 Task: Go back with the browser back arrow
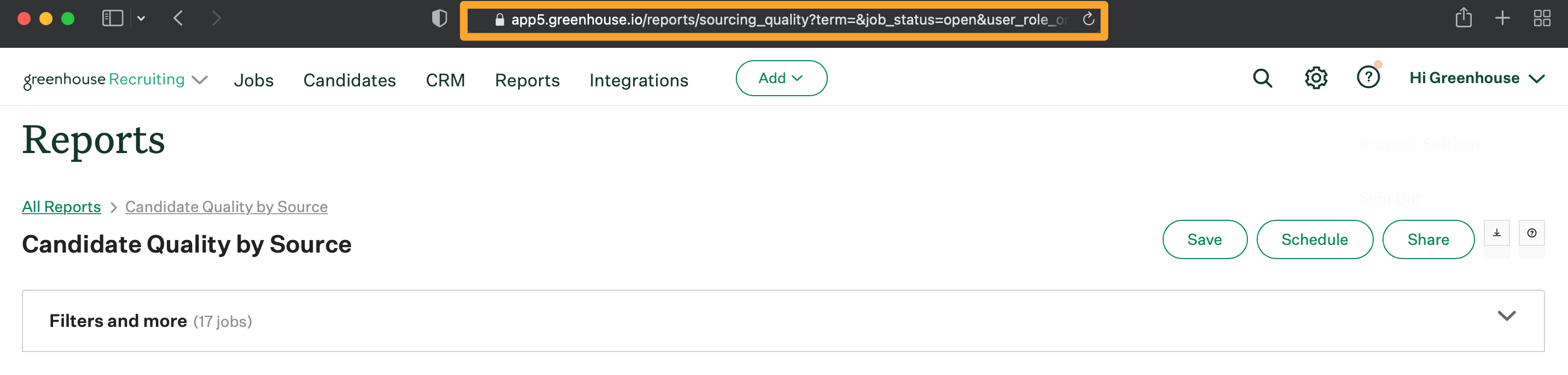click(x=178, y=18)
